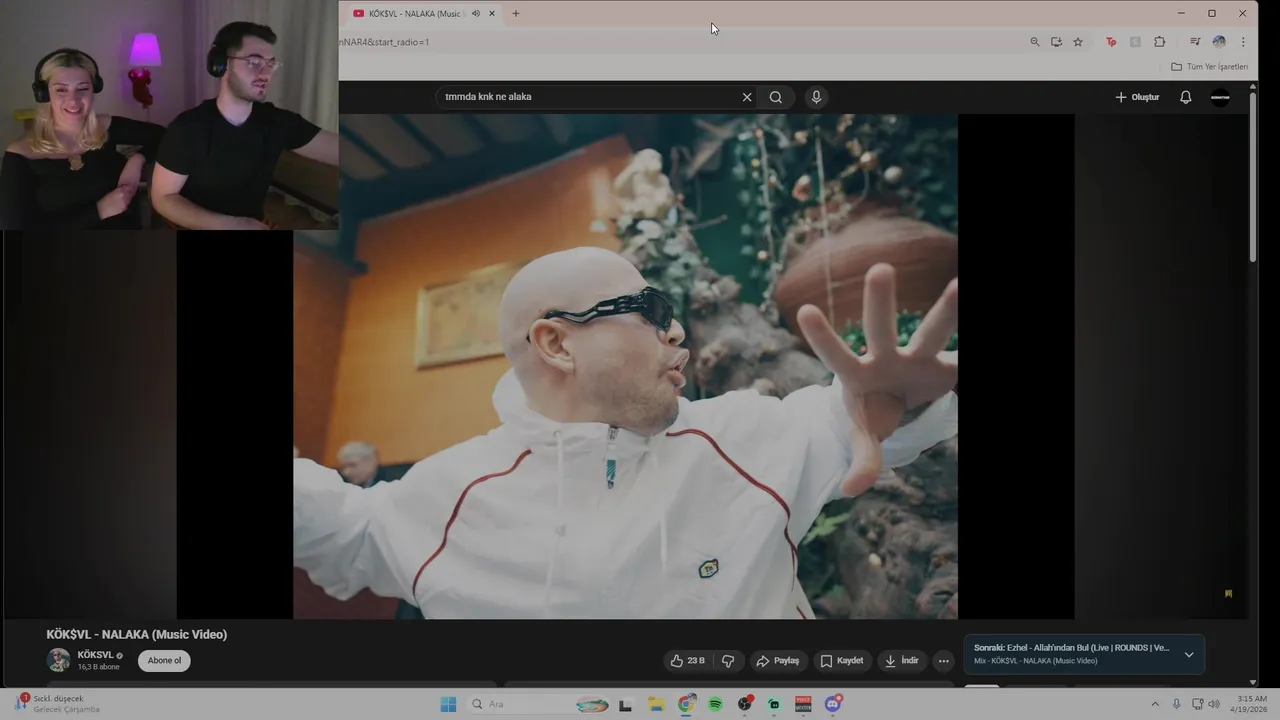Image resolution: width=1280 pixels, height=720 pixels.
Task: Click the video player to pause
Action: pyautogui.click(x=625, y=366)
